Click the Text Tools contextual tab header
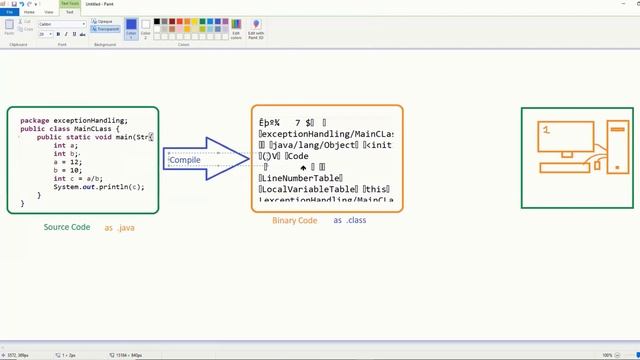 point(70,4)
